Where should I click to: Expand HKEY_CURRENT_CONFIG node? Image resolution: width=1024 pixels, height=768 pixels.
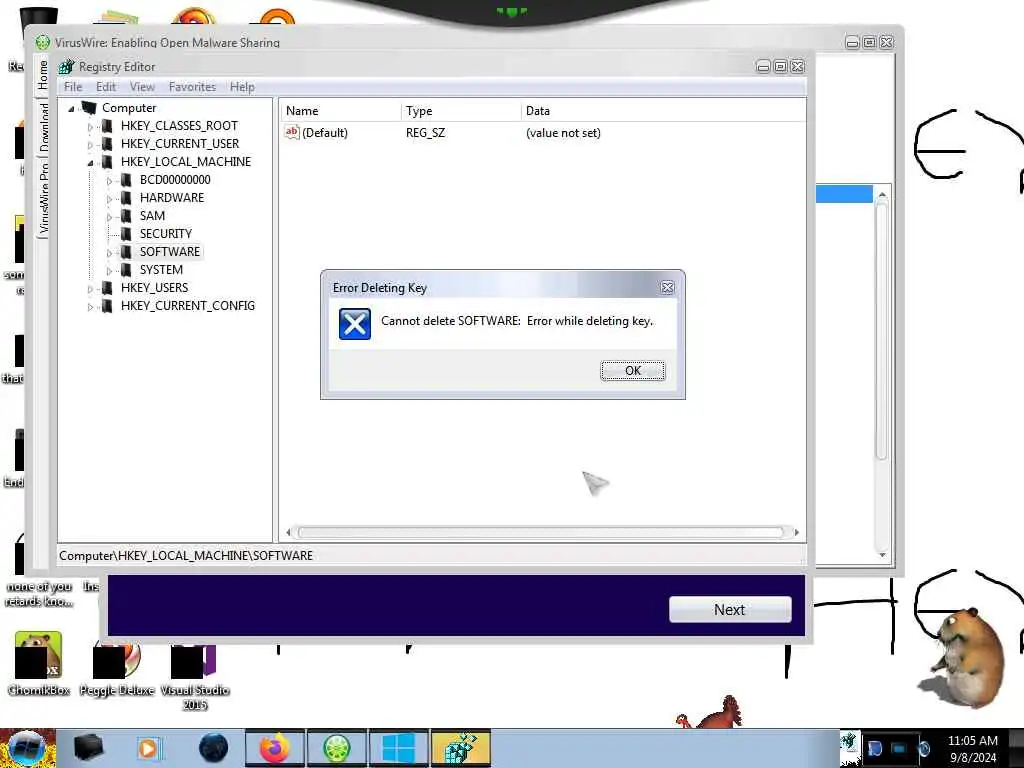pos(90,306)
